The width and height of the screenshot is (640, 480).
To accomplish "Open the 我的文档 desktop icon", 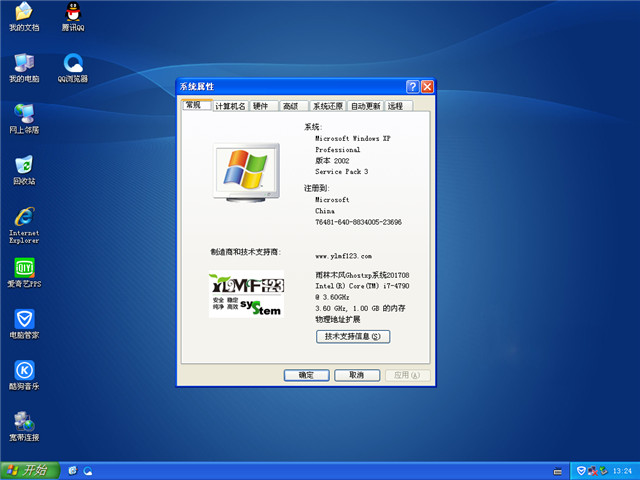I will tap(24, 16).
